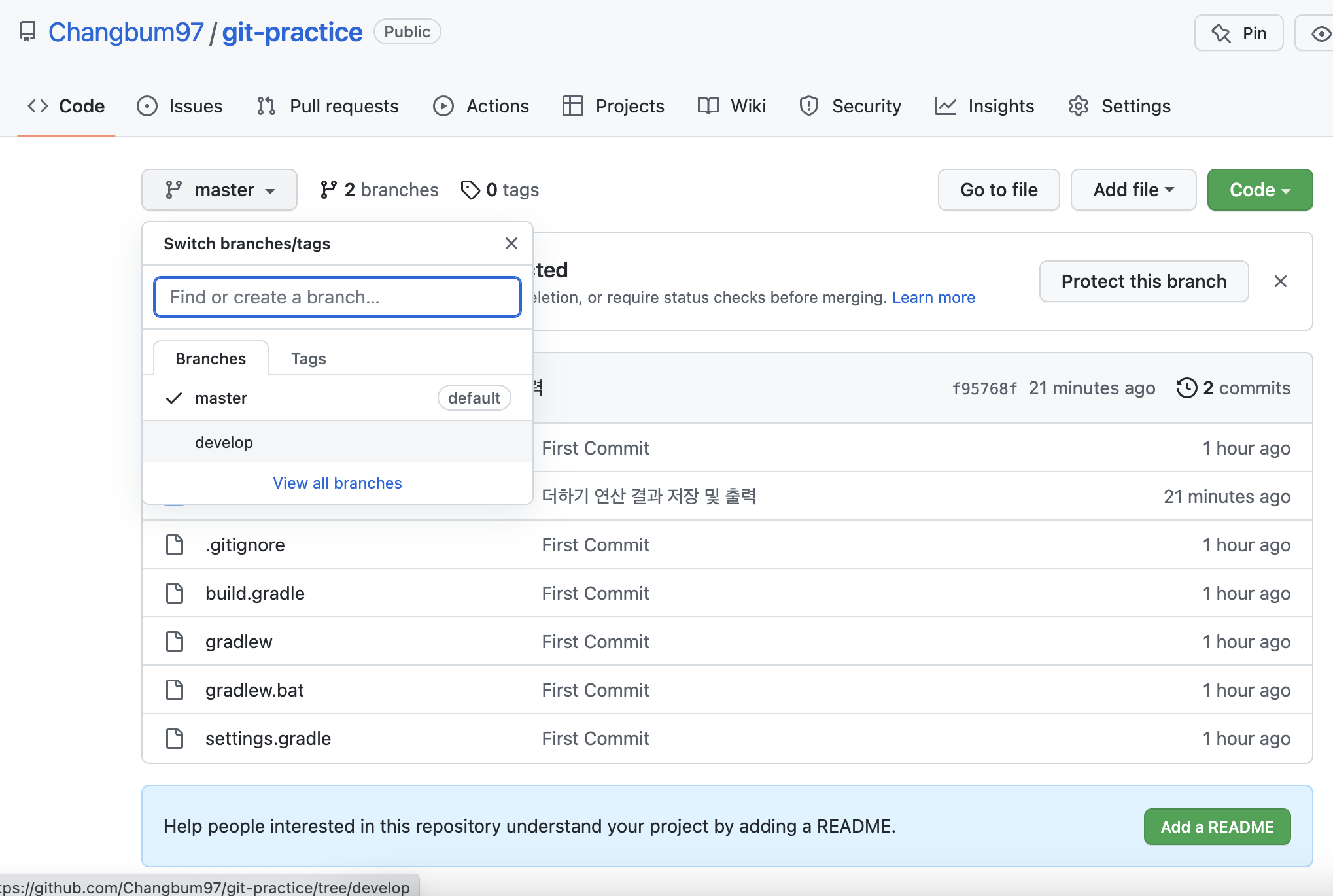Viewport: 1333px width, 896px height.
Task: Open the 2 commits history icon
Action: coord(1186,388)
